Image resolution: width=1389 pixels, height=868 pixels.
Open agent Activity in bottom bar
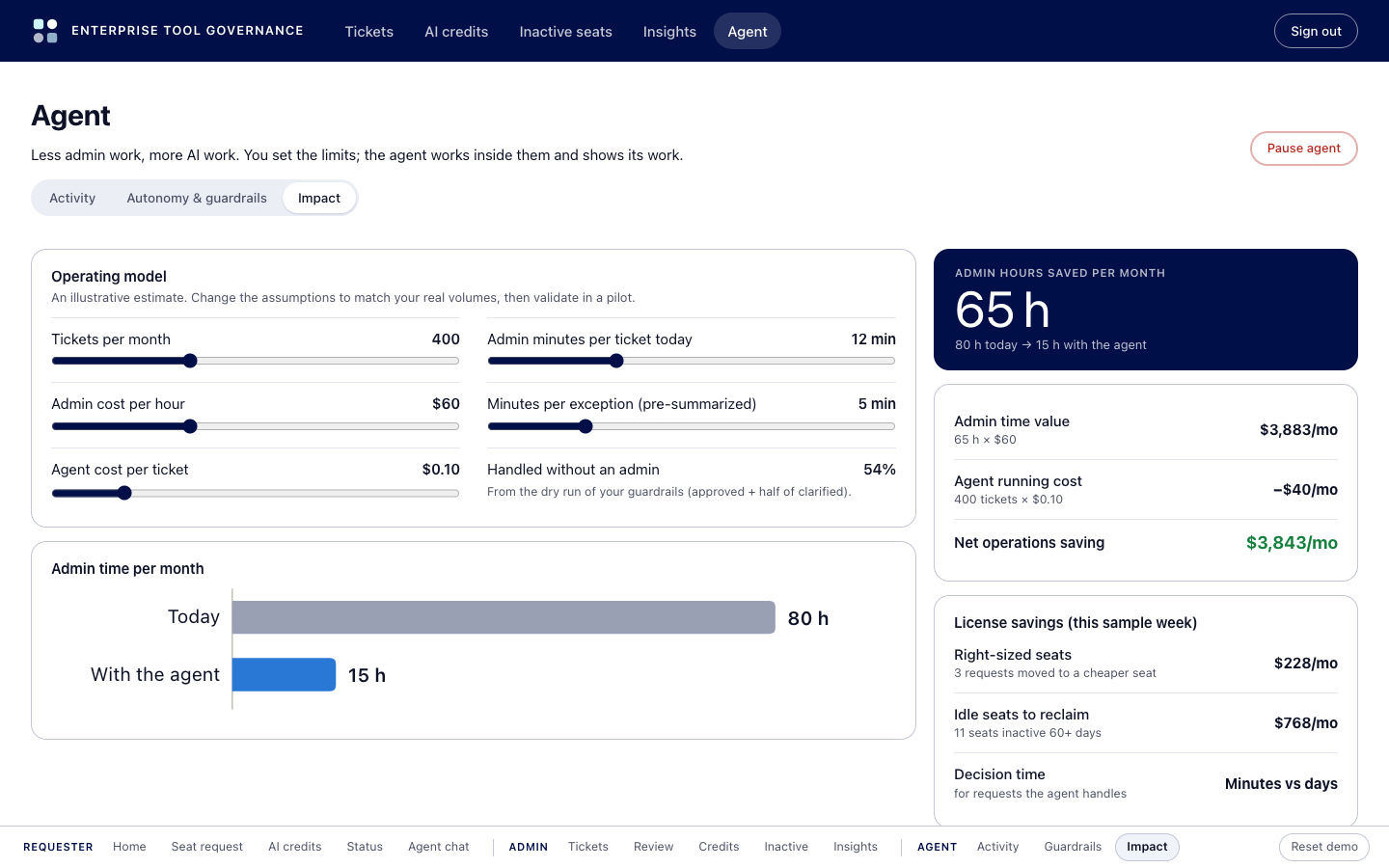point(998,847)
